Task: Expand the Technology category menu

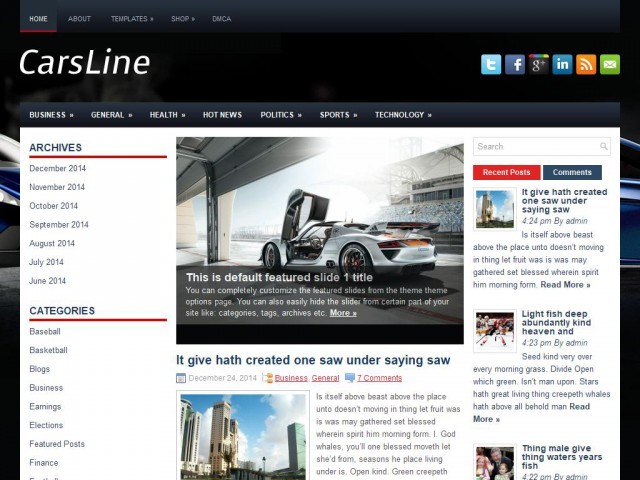Action: click(403, 115)
